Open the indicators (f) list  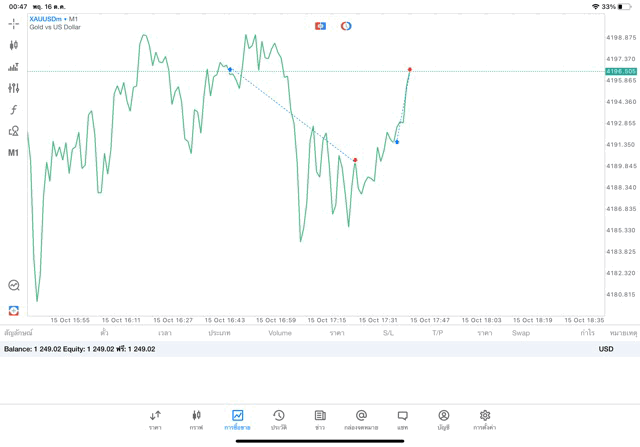tap(13, 110)
